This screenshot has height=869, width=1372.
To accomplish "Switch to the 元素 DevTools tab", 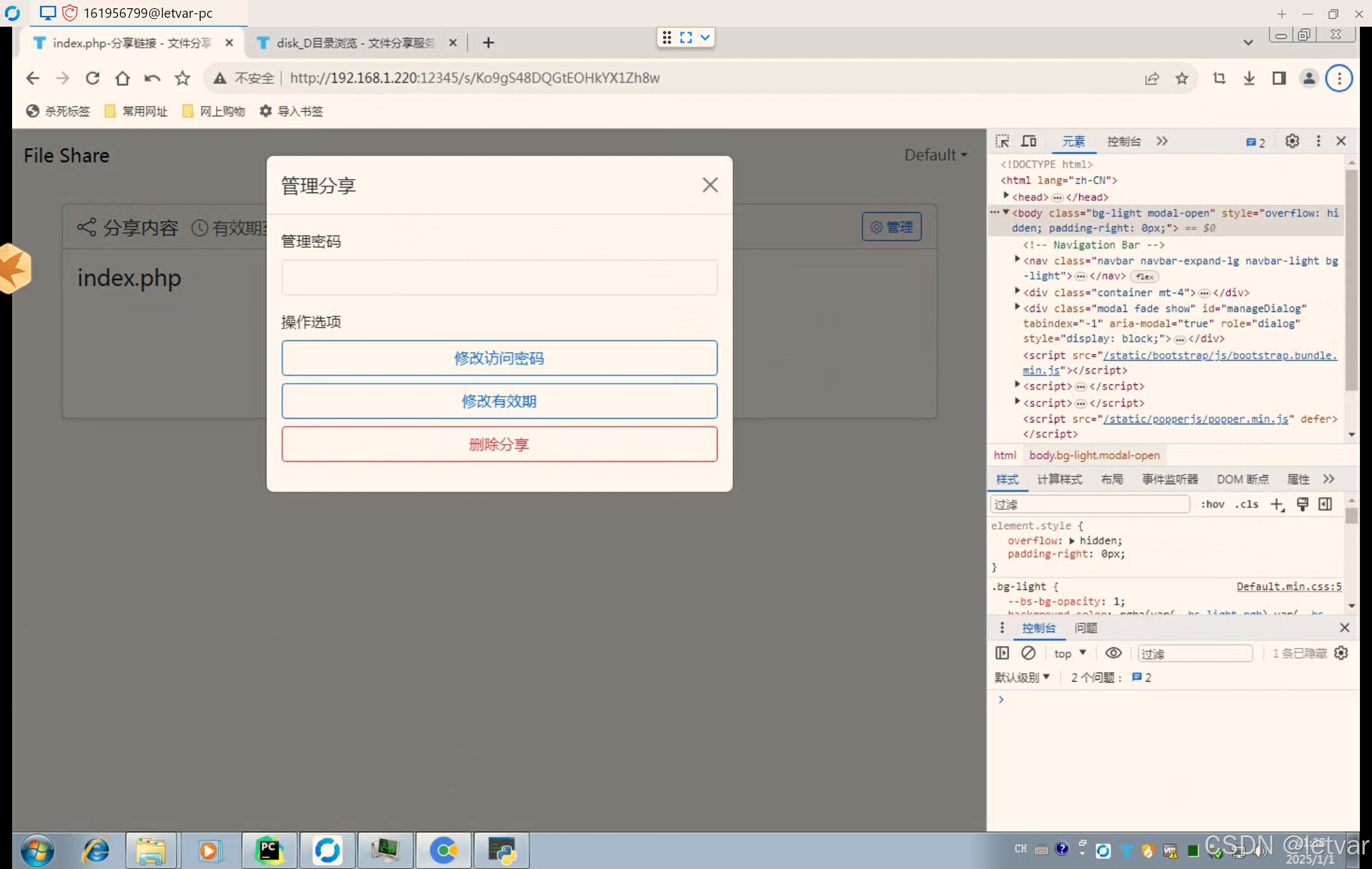I will click(x=1073, y=142).
